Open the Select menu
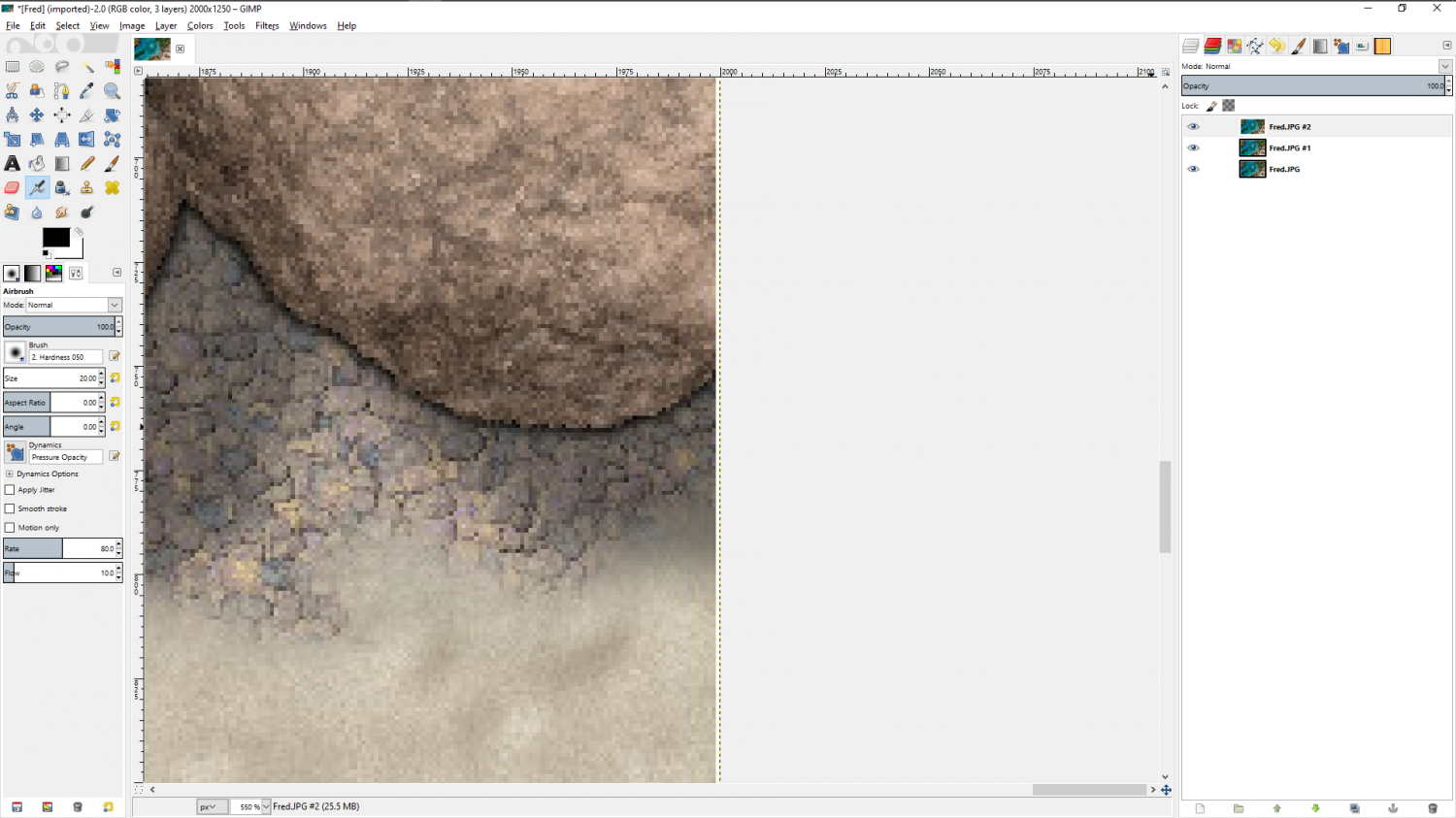The height and width of the screenshot is (818, 1456). point(68,26)
